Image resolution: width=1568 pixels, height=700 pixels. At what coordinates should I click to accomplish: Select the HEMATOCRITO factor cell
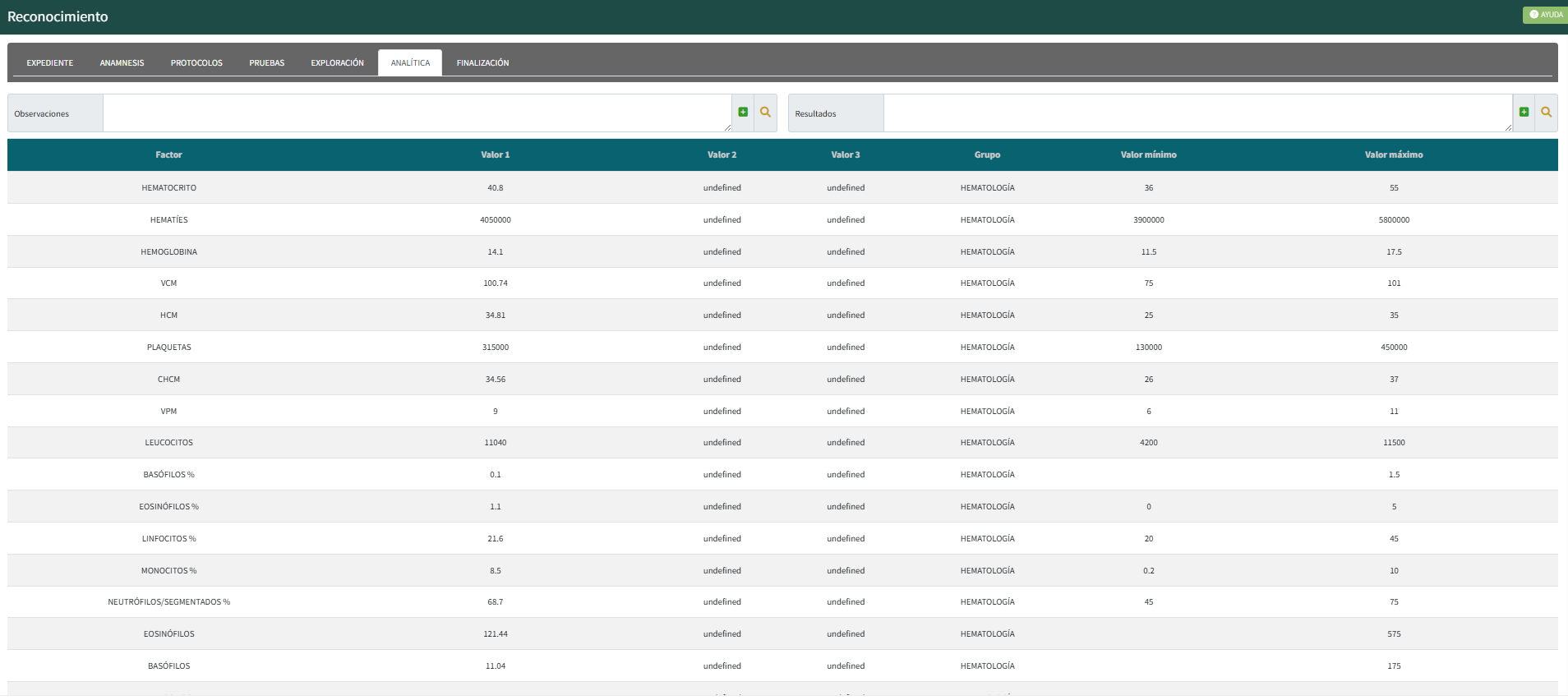click(x=169, y=188)
